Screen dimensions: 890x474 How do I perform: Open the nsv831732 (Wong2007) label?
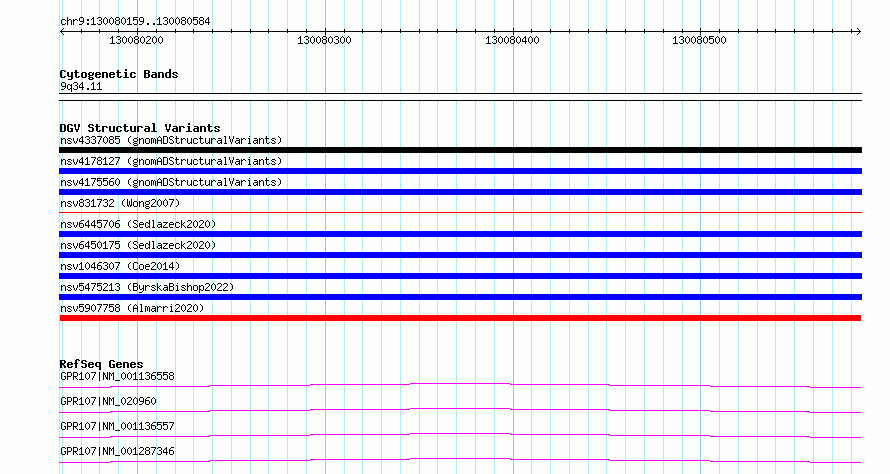coord(120,203)
